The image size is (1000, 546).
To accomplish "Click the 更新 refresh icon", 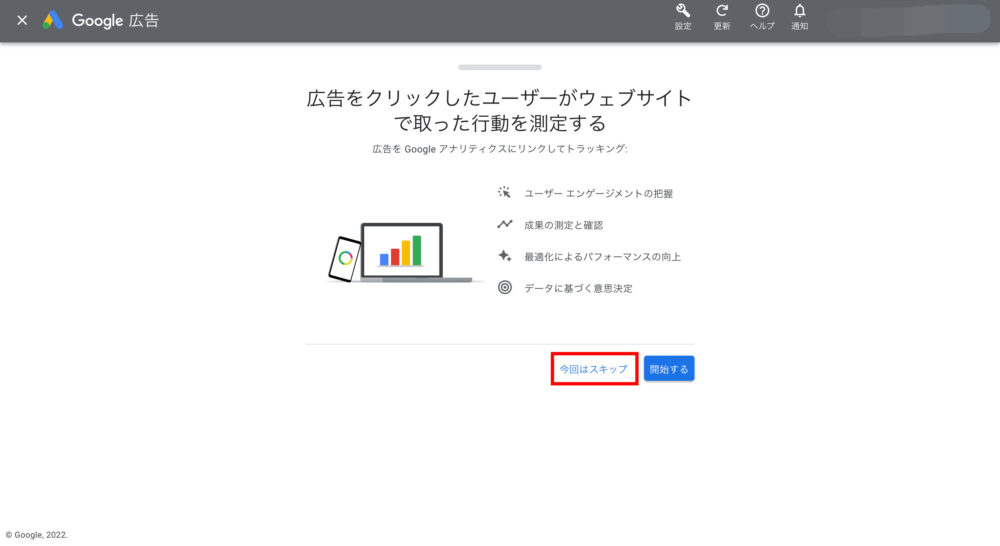I will click(722, 12).
